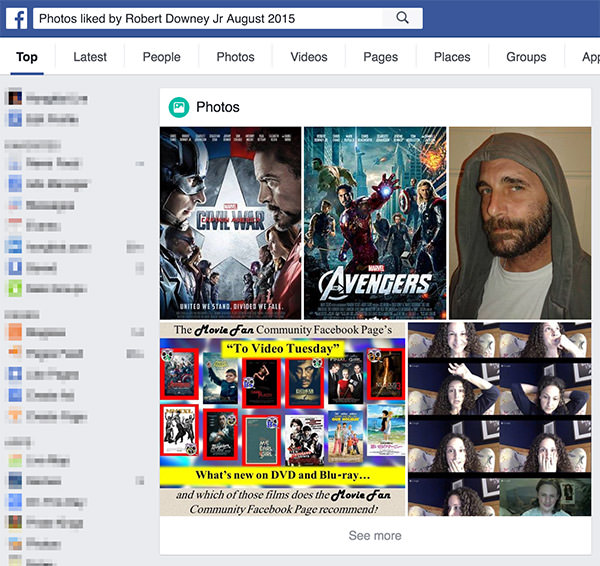Open the People tab

point(161,57)
